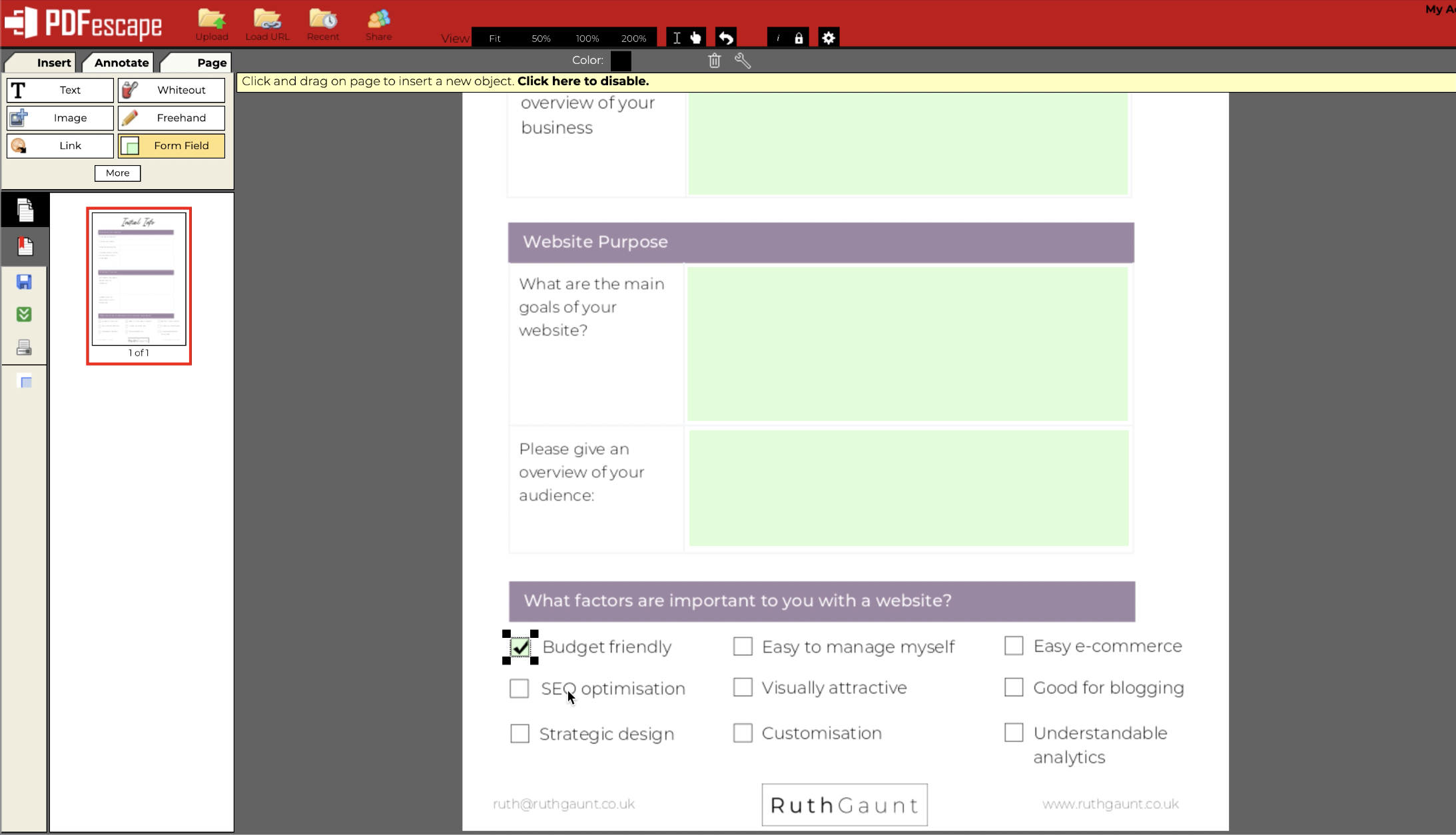Click the Share icon

tap(378, 20)
